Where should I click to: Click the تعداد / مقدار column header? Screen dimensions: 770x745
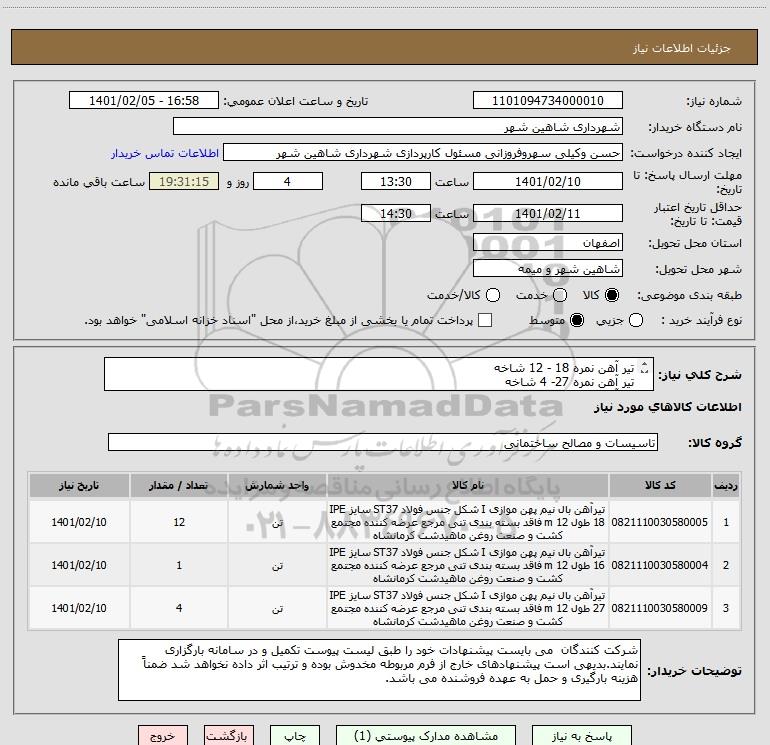click(179, 485)
